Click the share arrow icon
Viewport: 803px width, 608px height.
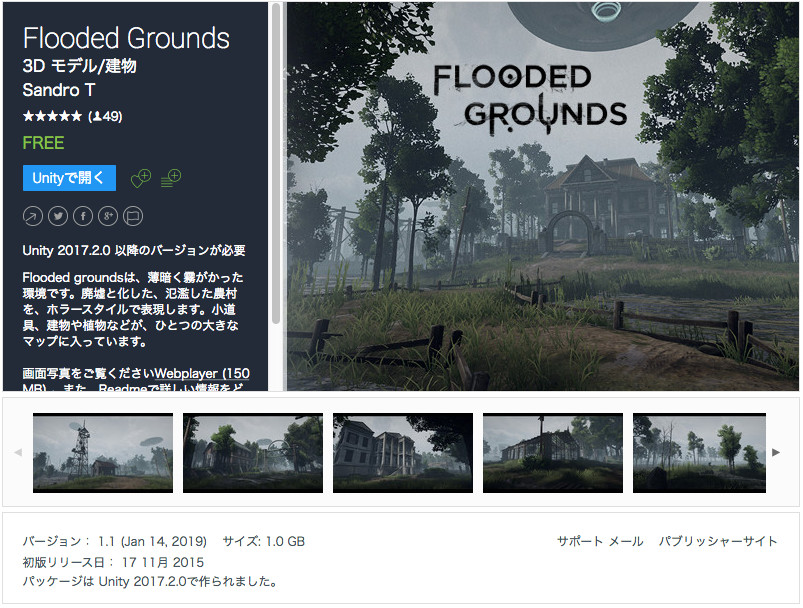[33, 216]
